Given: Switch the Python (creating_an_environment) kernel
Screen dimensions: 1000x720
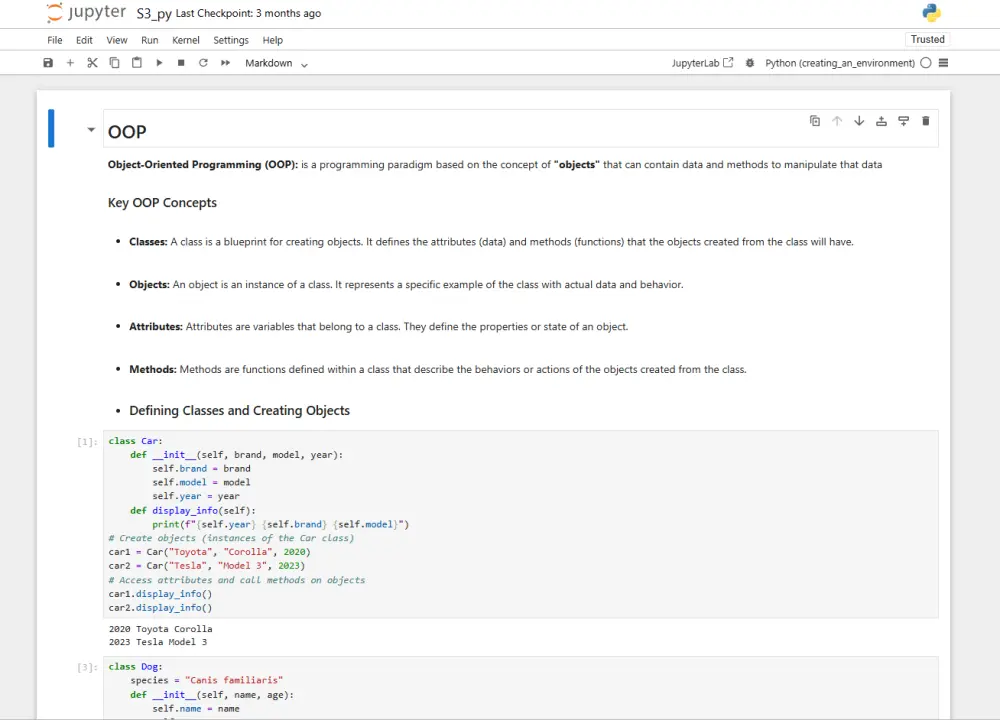Looking at the screenshot, I should [840, 63].
